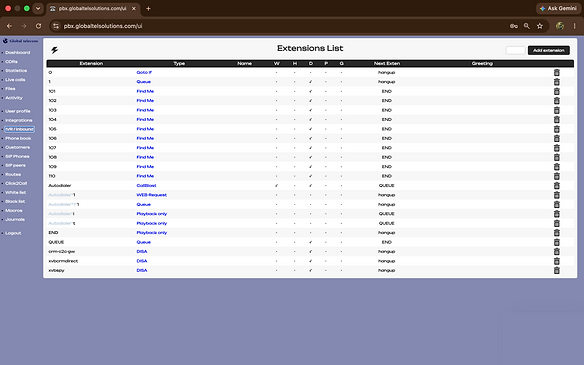Open Integrations in the sidebar
This screenshot has height=365, width=584.
pyautogui.click(x=19, y=120)
